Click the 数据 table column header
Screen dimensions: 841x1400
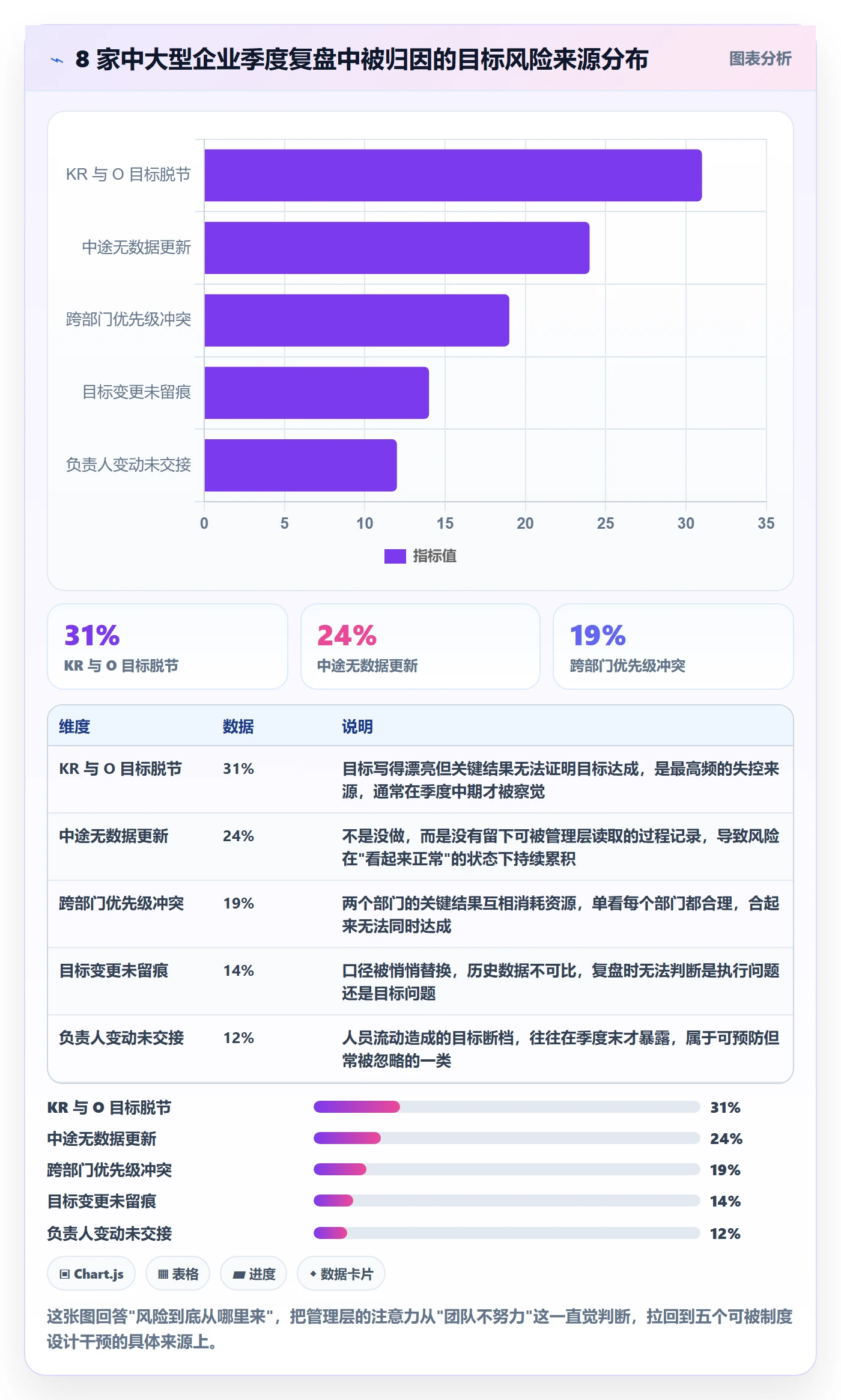(x=238, y=726)
